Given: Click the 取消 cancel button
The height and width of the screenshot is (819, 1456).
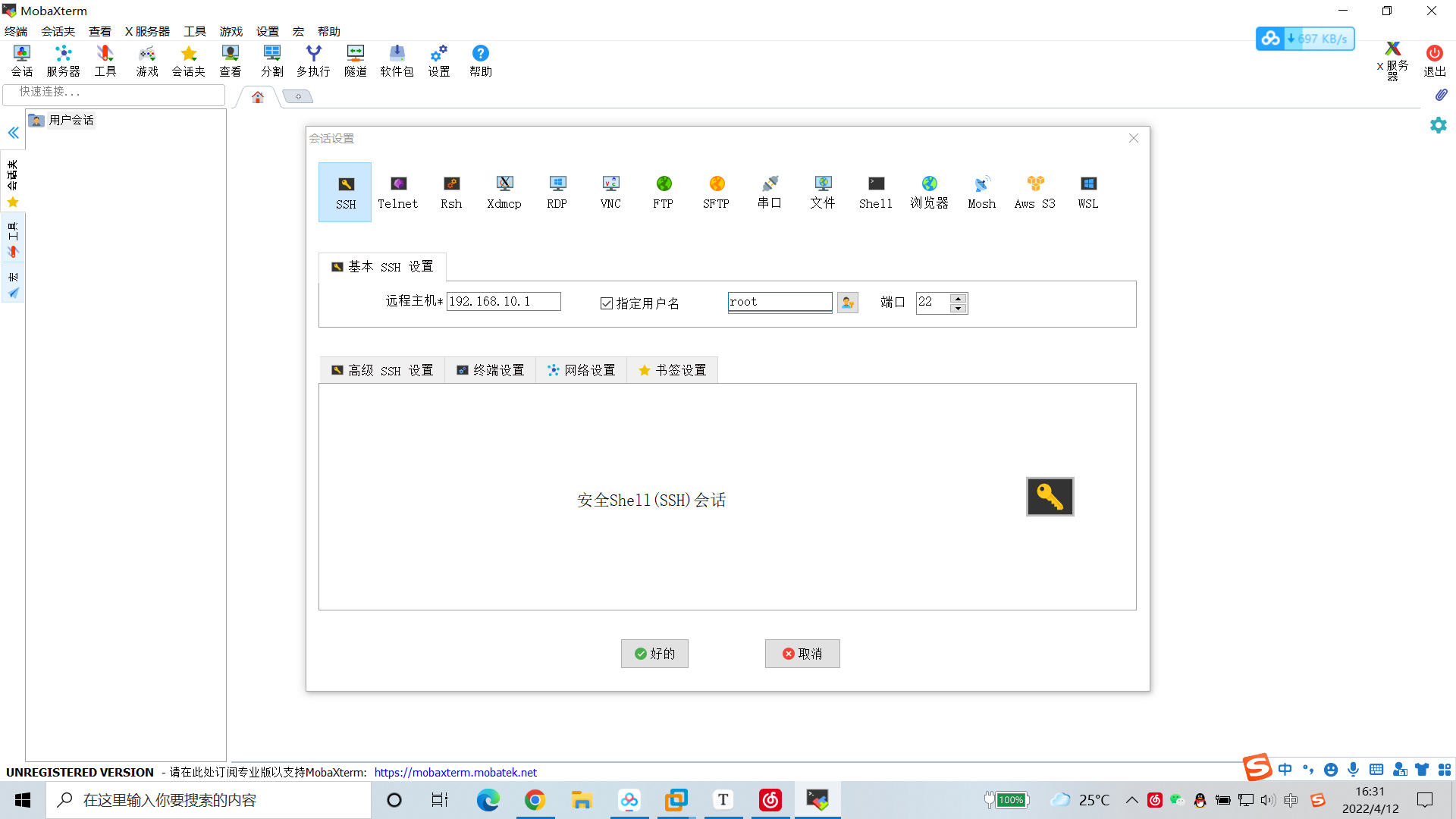Looking at the screenshot, I should point(802,654).
